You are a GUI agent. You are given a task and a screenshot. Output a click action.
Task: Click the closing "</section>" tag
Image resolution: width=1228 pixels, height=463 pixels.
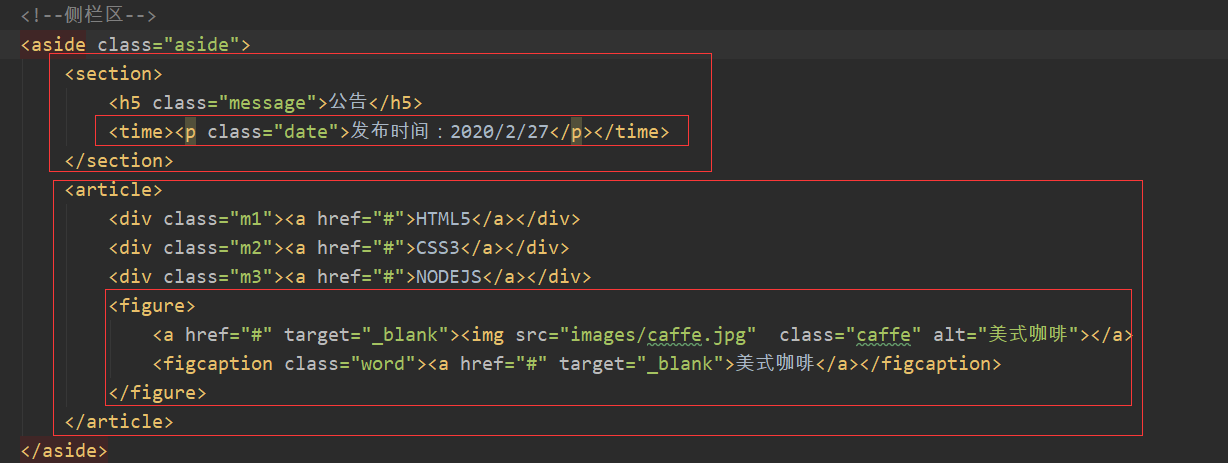(x=120, y=161)
